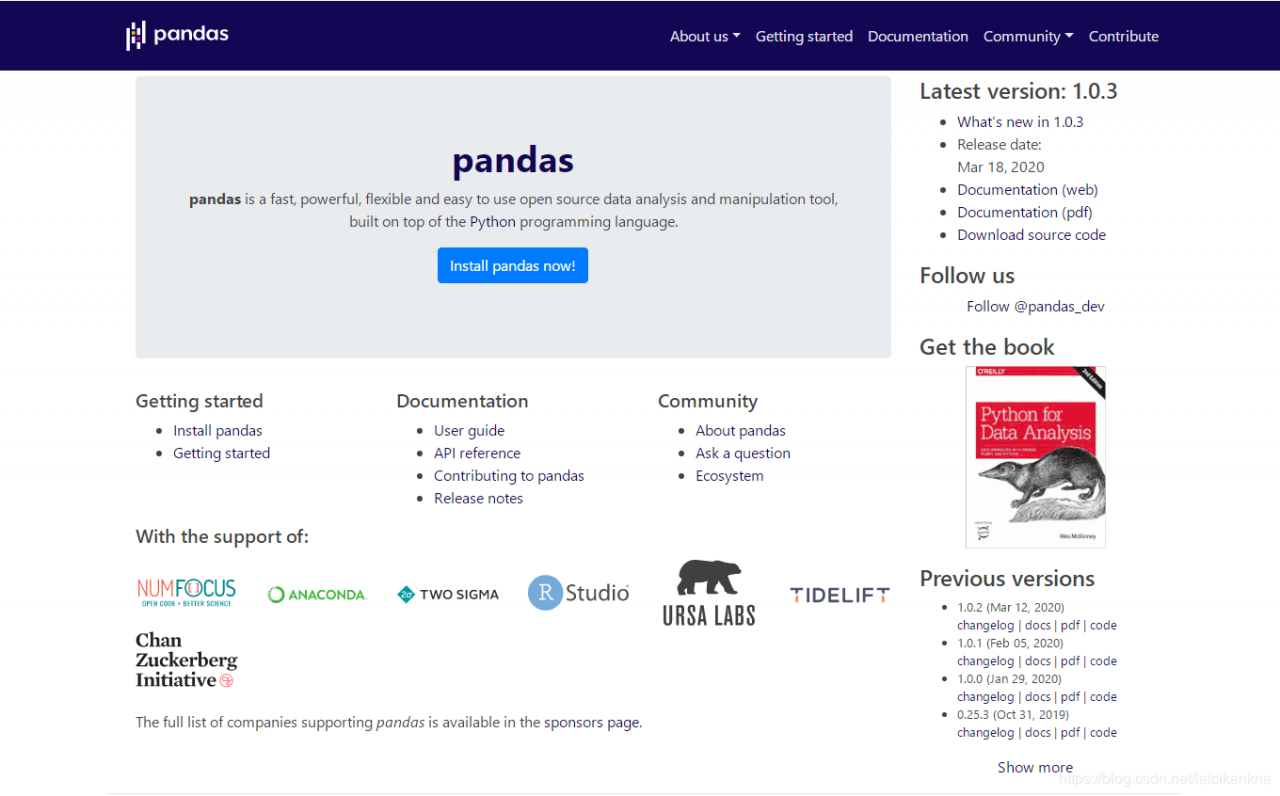The image size is (1280, 796).
Task: Open code for version 1.0.2
Action: [1104, 625]
